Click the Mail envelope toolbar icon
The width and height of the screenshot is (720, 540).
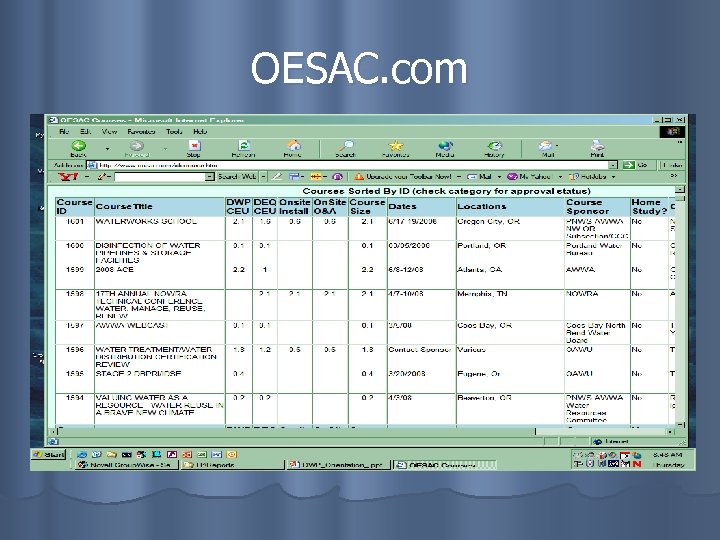(545, 146)
